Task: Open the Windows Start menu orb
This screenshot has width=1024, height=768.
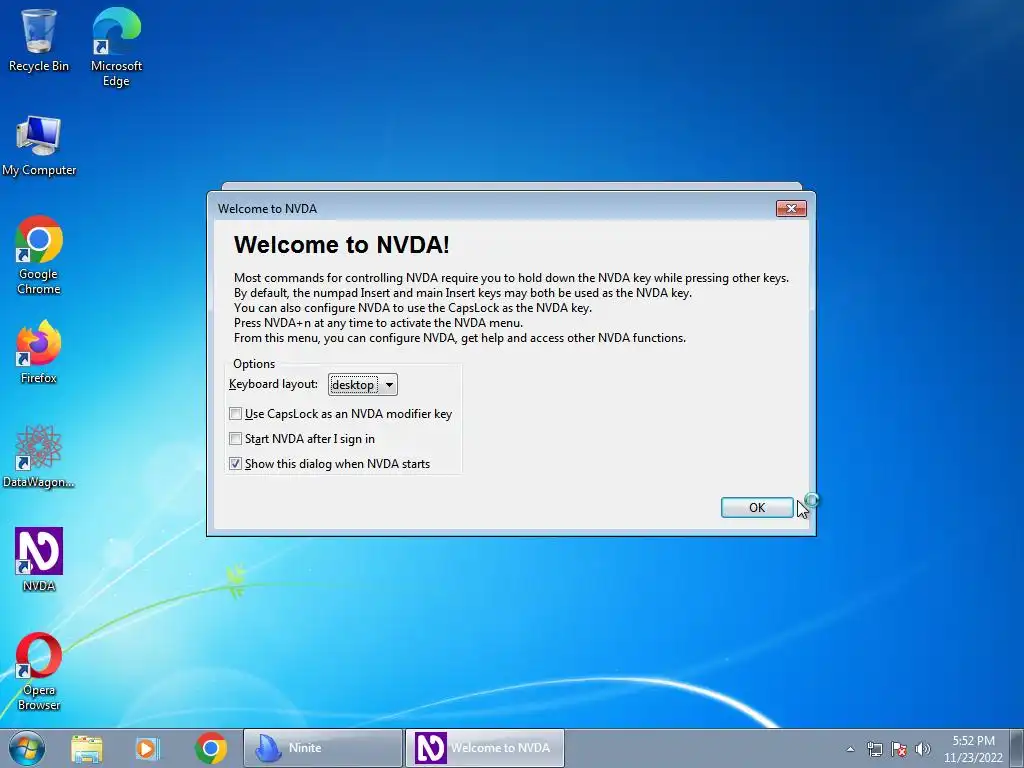Action: (x=27, y=748)
